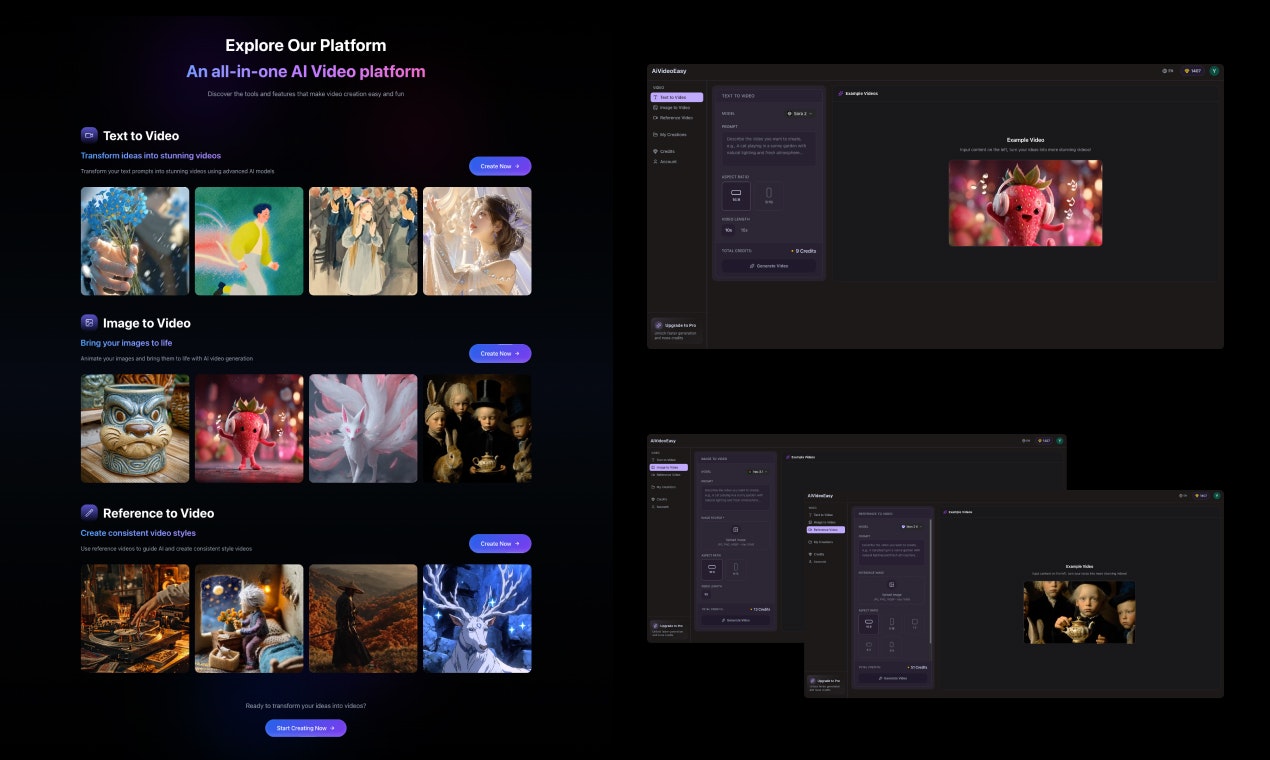This screenshot has height=760, width=1270.
Task: Open the Sora 2 model dropdown
Action: [801, 114]
